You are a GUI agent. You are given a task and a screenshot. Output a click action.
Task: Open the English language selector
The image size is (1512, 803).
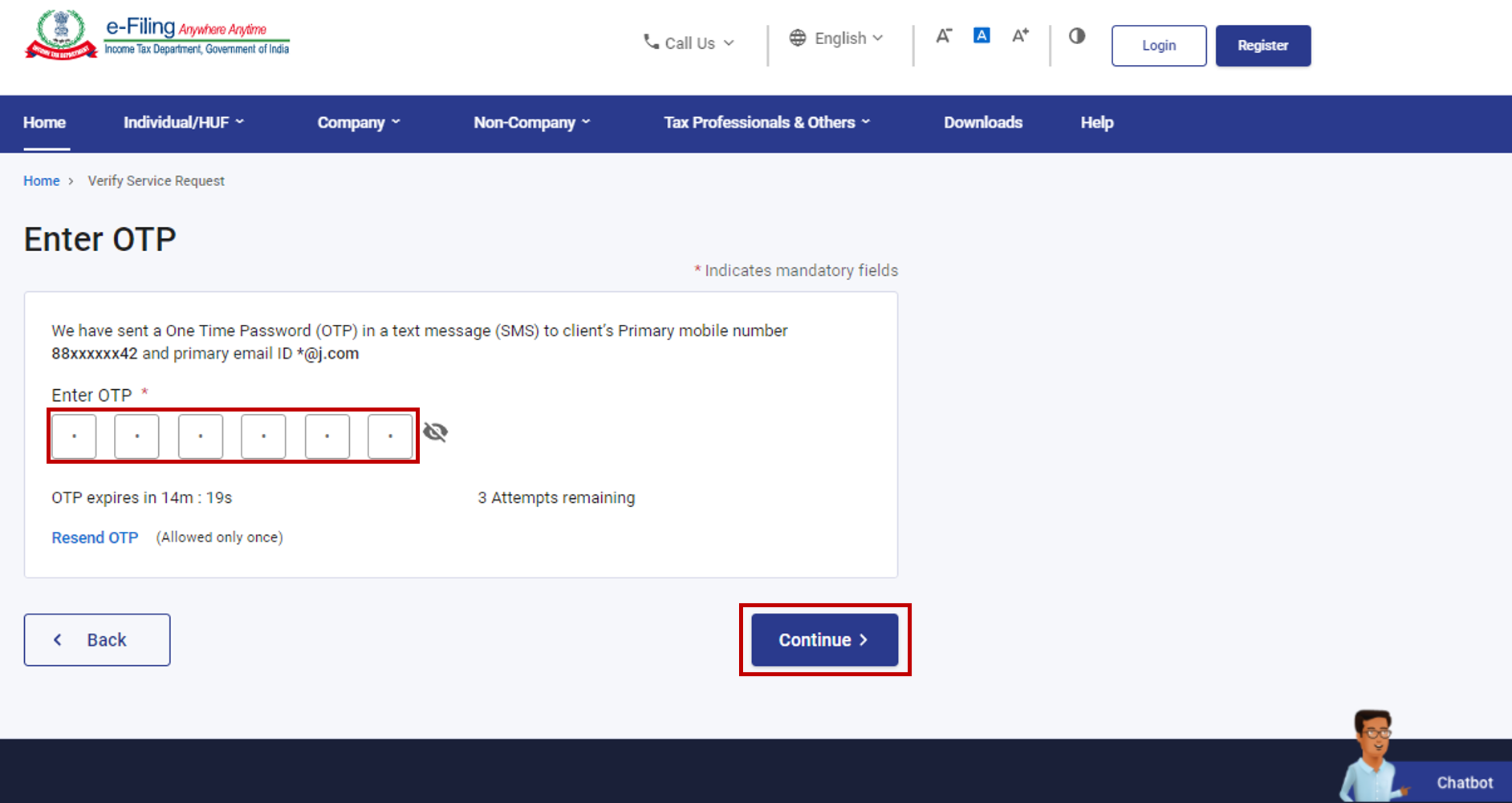click(x=836, y=39)
